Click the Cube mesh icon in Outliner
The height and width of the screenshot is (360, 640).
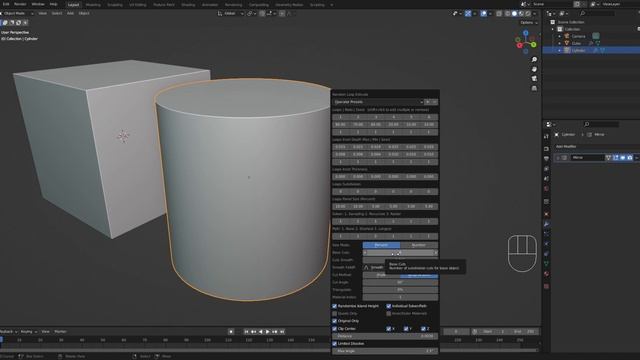tap(567, 43)
